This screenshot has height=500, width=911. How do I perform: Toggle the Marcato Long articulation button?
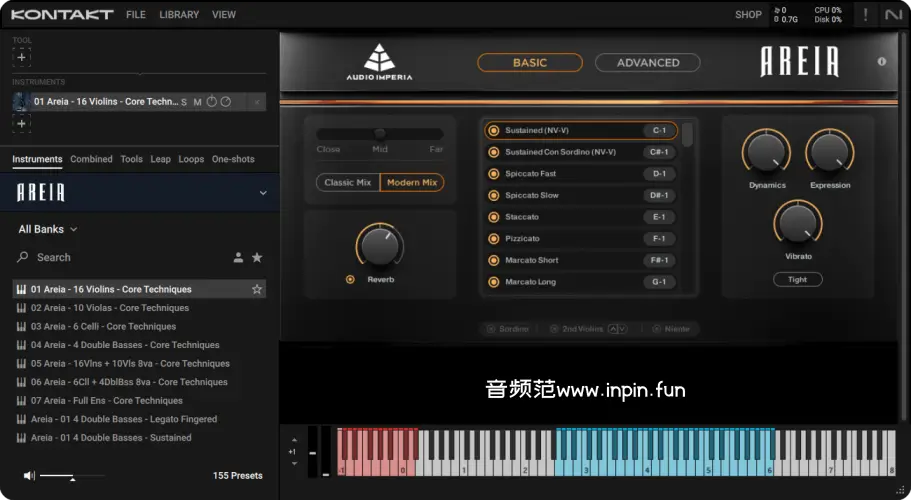coord(493,282)
